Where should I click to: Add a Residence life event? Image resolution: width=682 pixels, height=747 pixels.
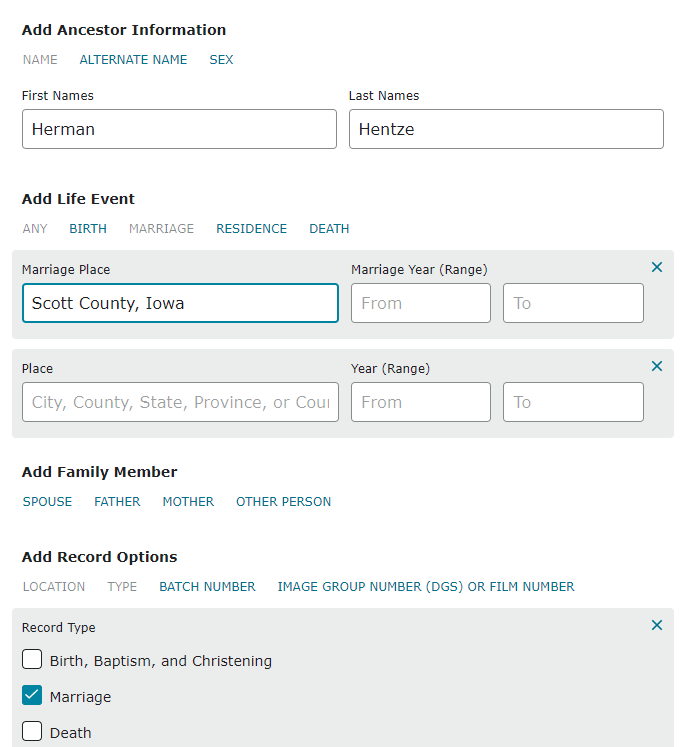[x=251, y=229]
